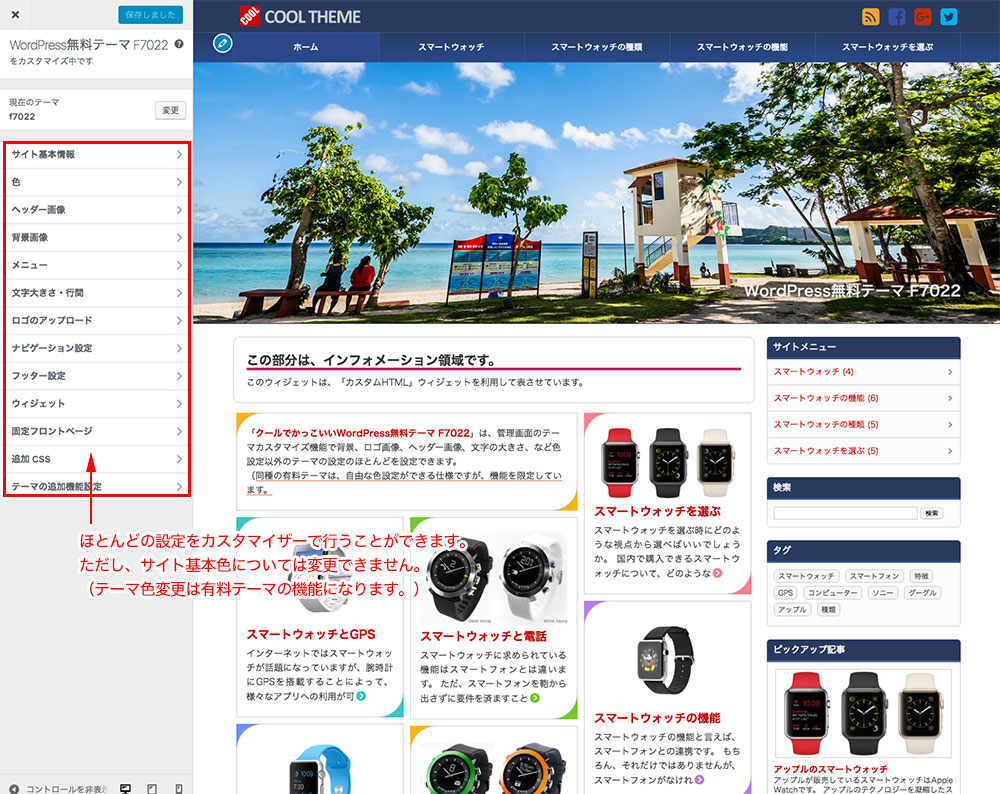Select スマートウォッチの機能 in the navigation bar

click(742, 47)
